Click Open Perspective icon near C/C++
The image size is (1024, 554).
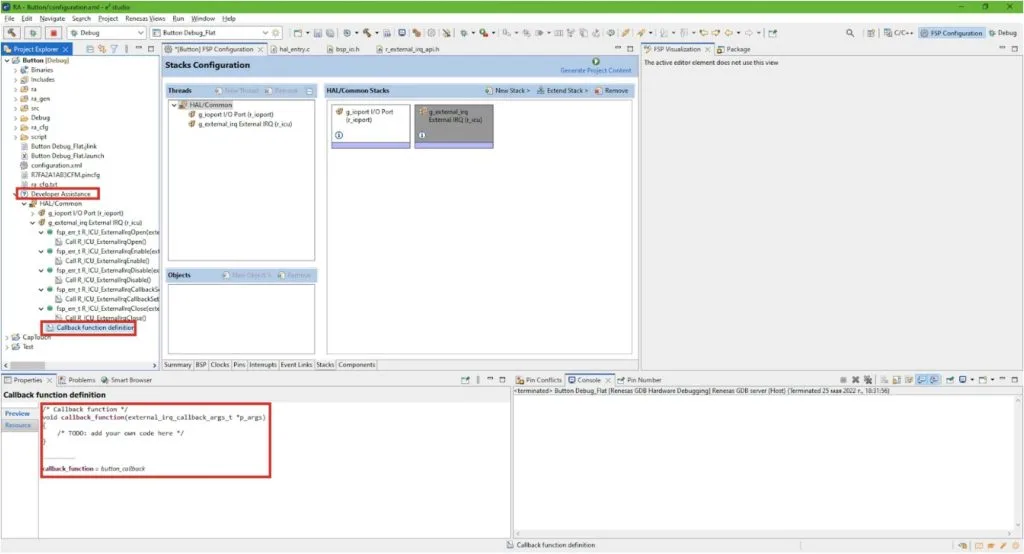coord(871,33)
